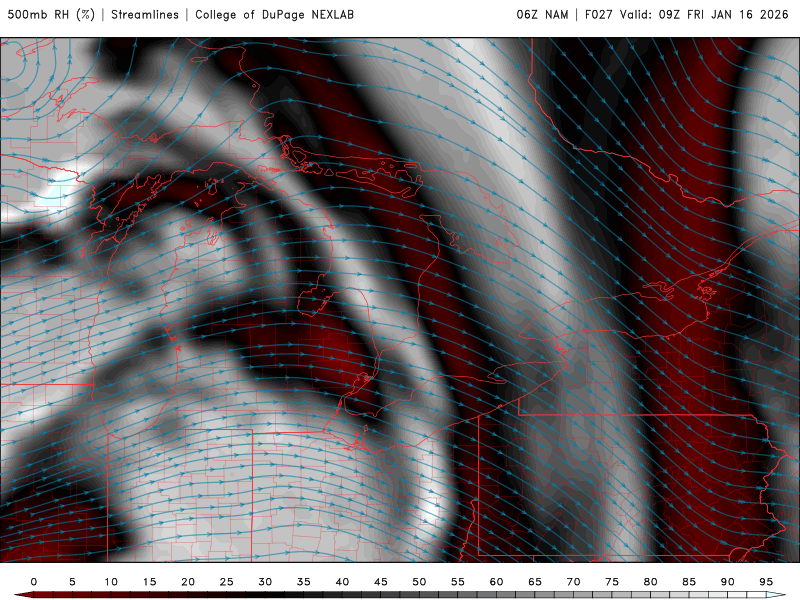Screen dimensions: 800x600
Task: Select the colorbar label "10"
Action: (111, 582)
